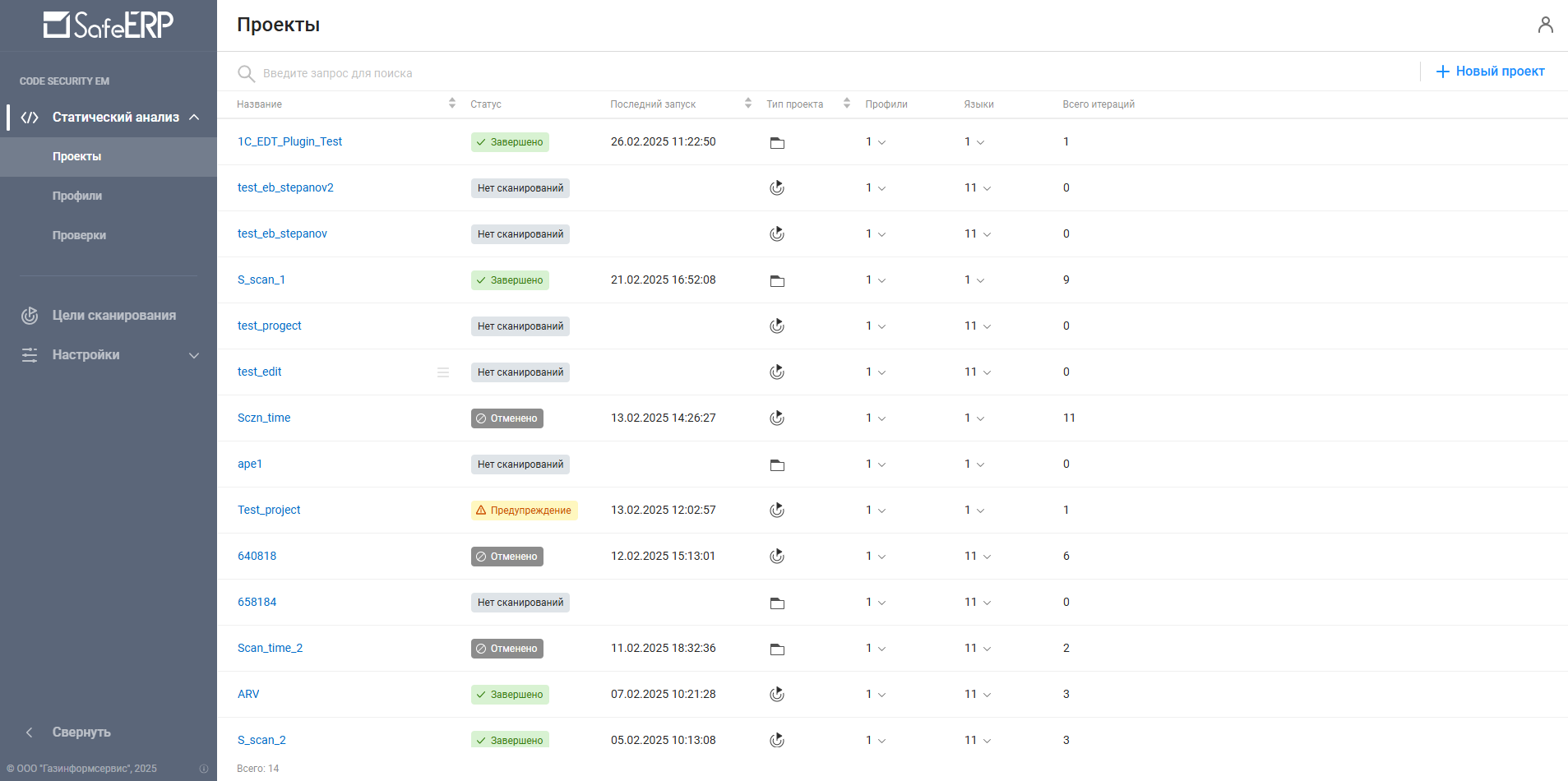Click the project type icon for test_eb_stepanov2
1568x781 pixels.
[x=777, y=188]
